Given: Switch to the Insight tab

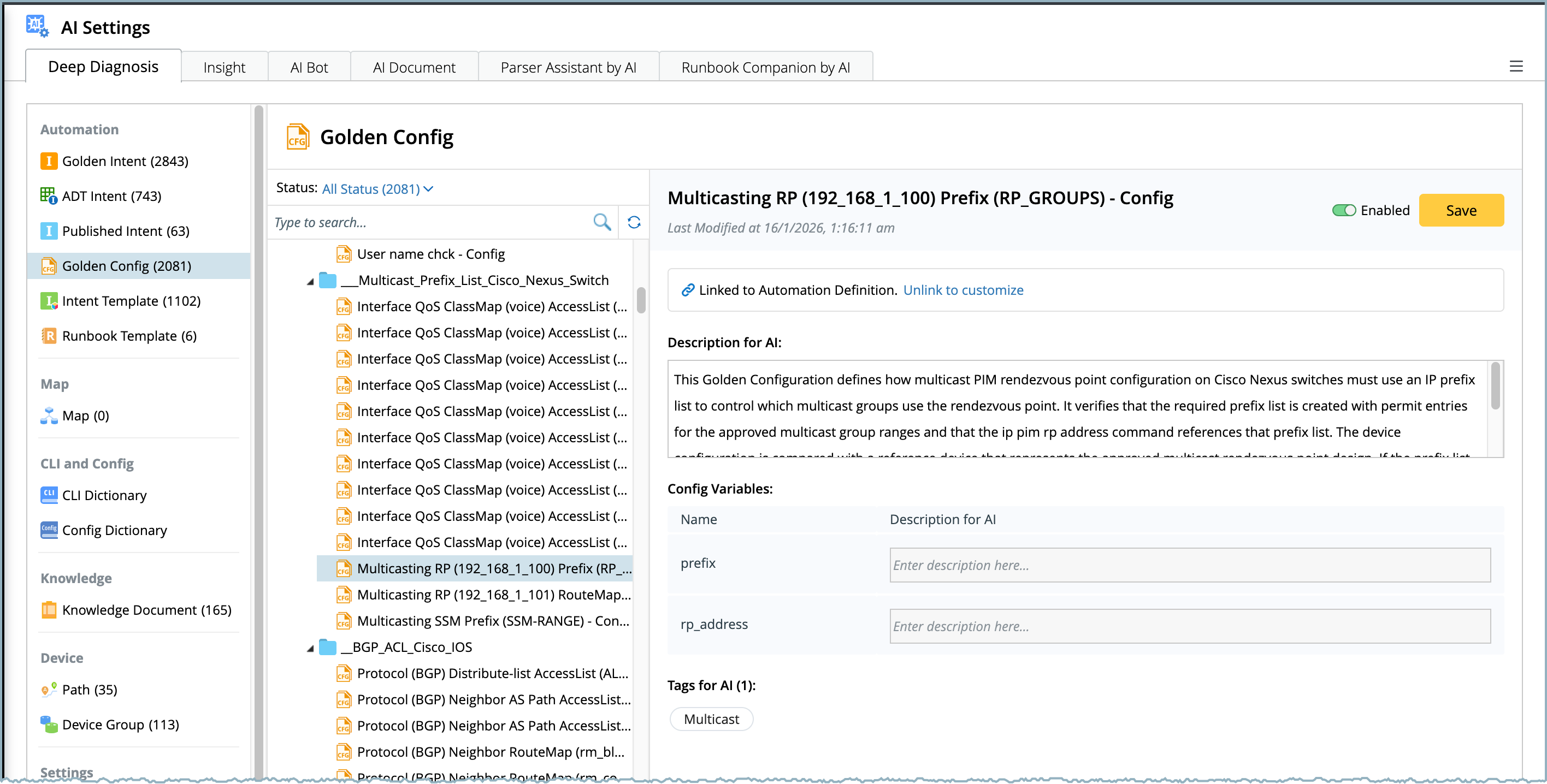Looking at the screenshot, I should click(224, 67).
